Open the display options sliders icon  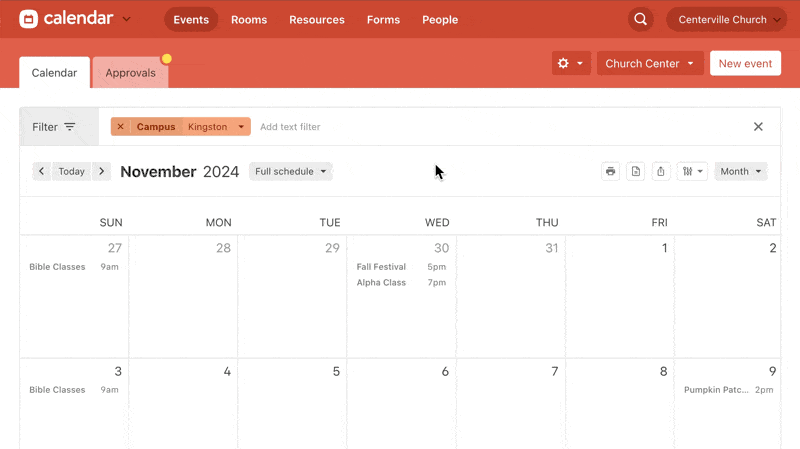click(x=692, y=171)
